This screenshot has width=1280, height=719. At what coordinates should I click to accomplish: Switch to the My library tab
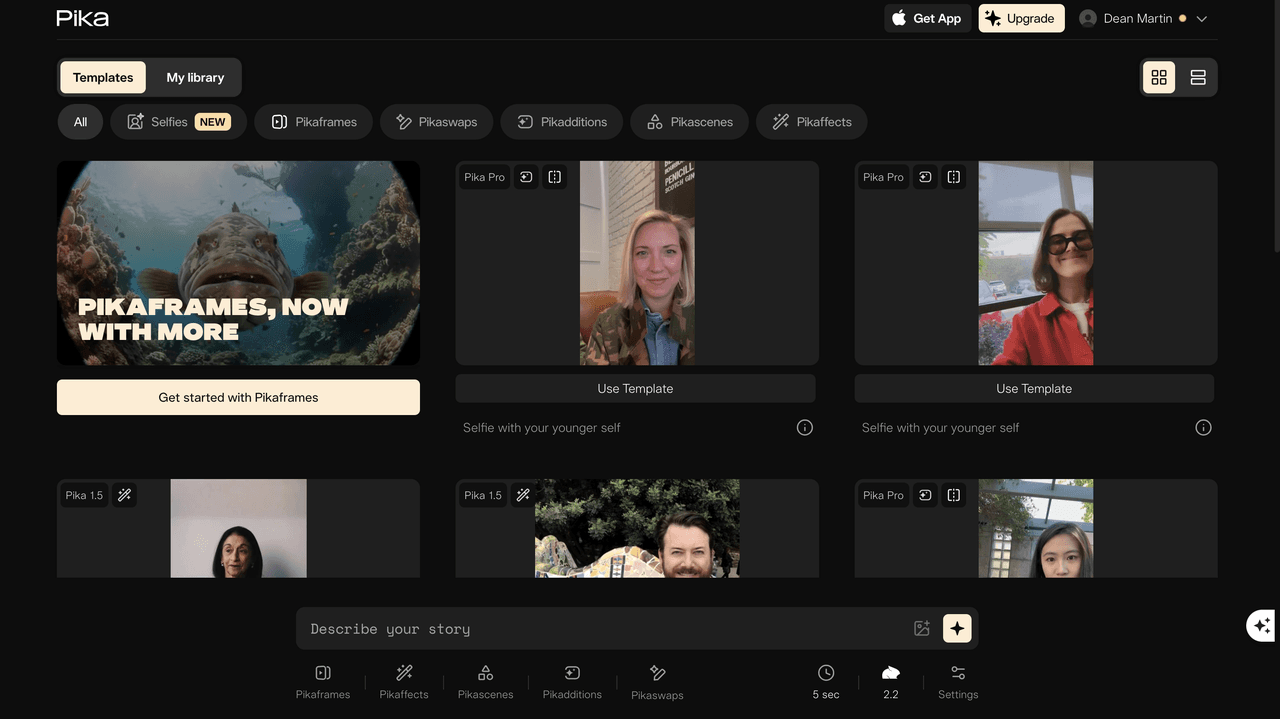(195, 78)
